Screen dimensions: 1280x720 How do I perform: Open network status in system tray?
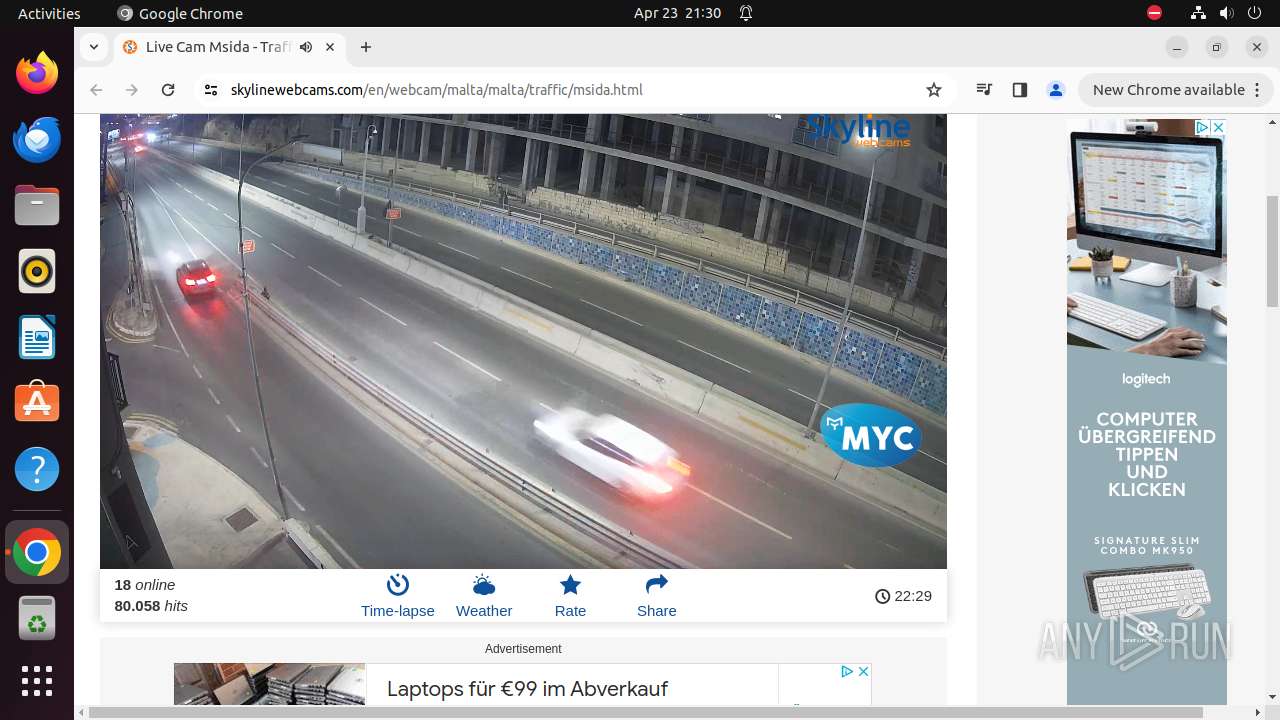(1199, 13)
